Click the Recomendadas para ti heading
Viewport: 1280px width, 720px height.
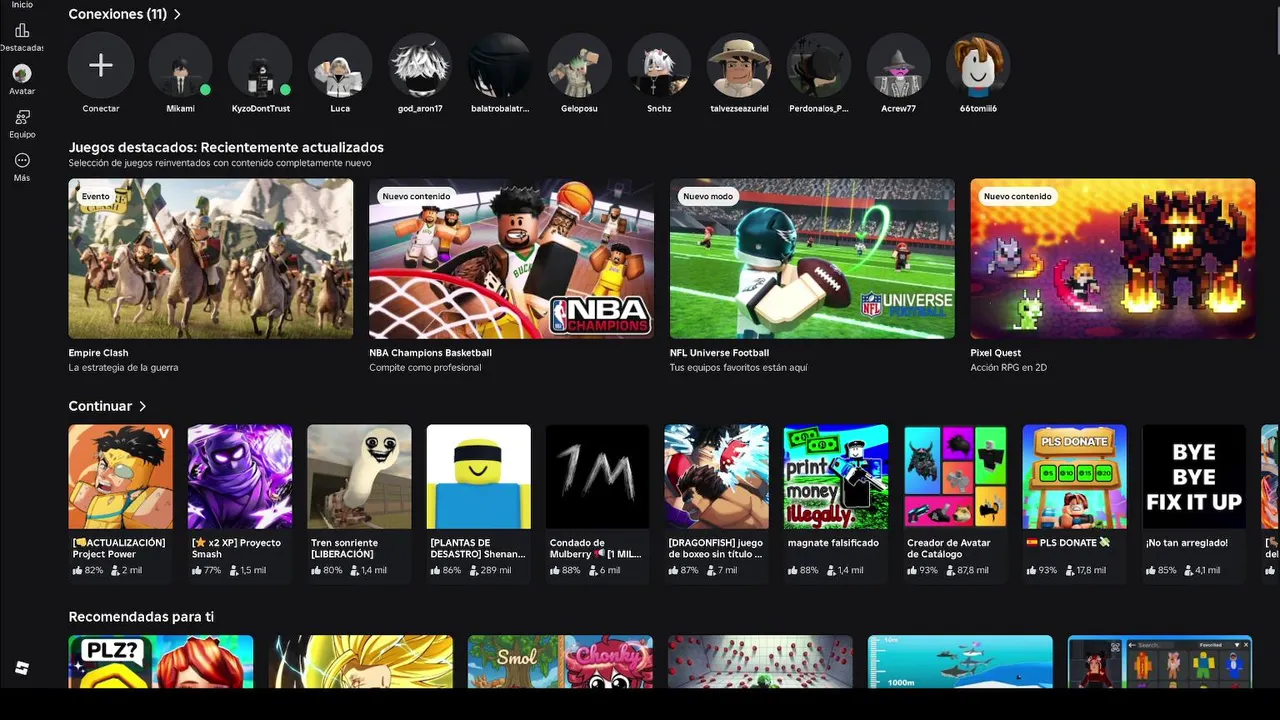point(141,617)
